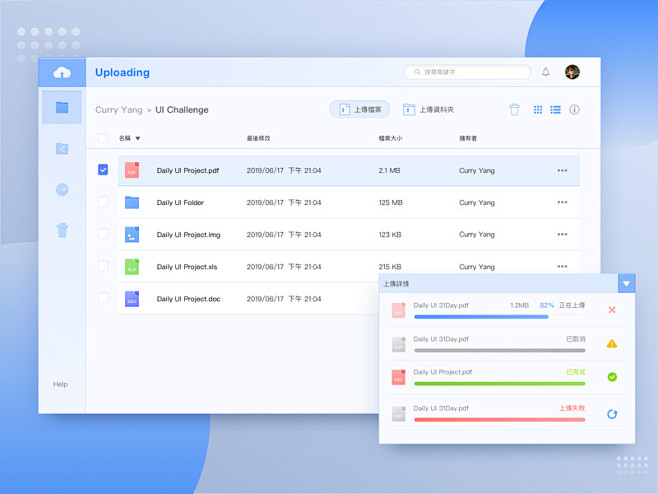The width and height of the screenshot is (658, 494).
Task: Click the Uploading title text
Action: pyautogui.click(x=122, y=73)
